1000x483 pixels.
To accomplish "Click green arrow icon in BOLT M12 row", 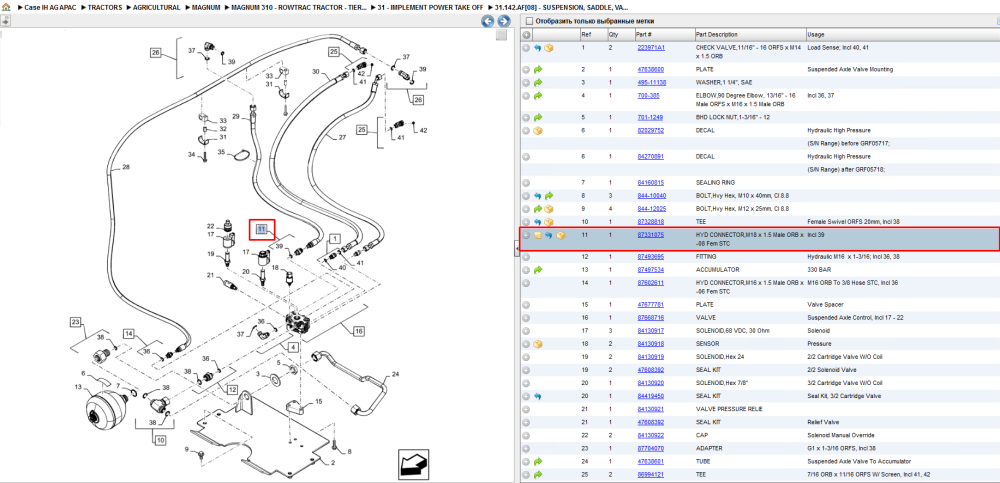I will coord(538,209).
